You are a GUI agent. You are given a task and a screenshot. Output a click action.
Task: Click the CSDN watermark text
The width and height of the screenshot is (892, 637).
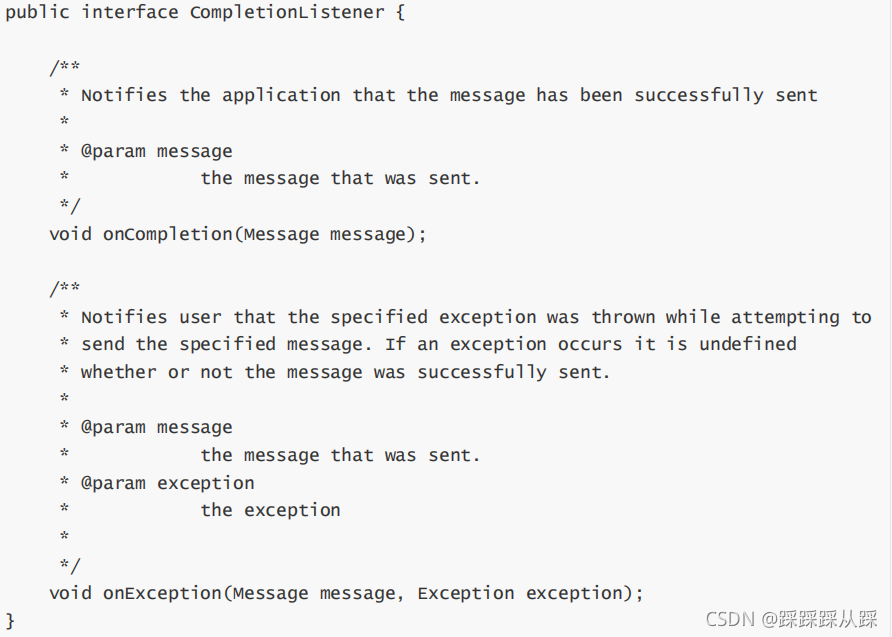[791, 619]
